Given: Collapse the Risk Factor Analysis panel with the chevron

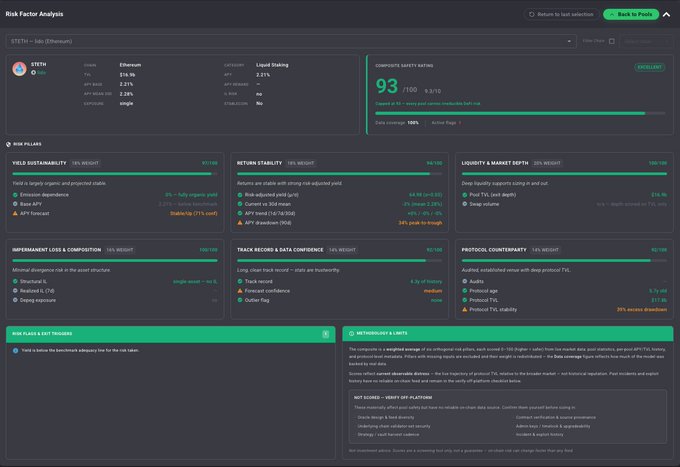Looking at the screenshot, I should pos(667,14).
